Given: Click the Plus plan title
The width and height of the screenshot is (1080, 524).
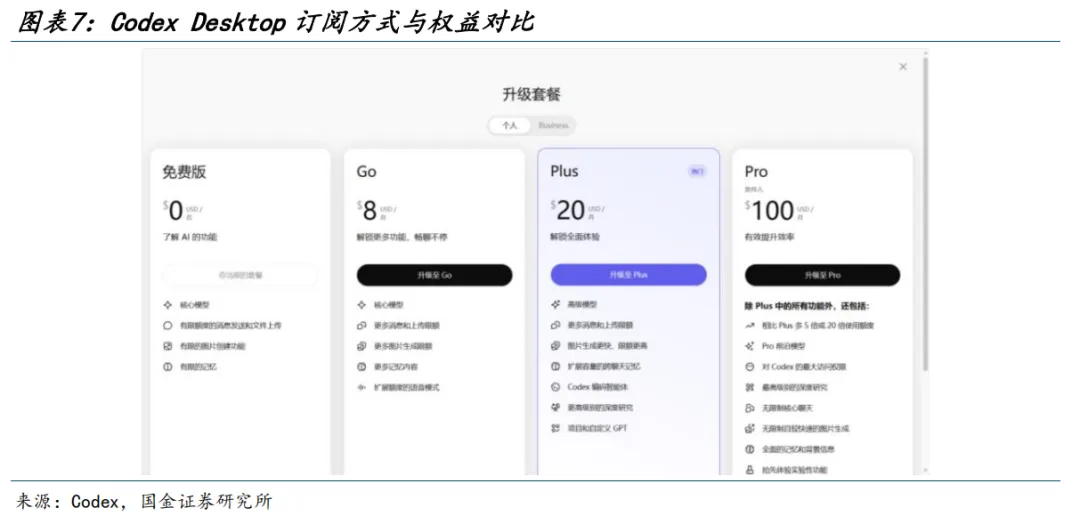Looking at the screenshot, I should pos(564,171).
